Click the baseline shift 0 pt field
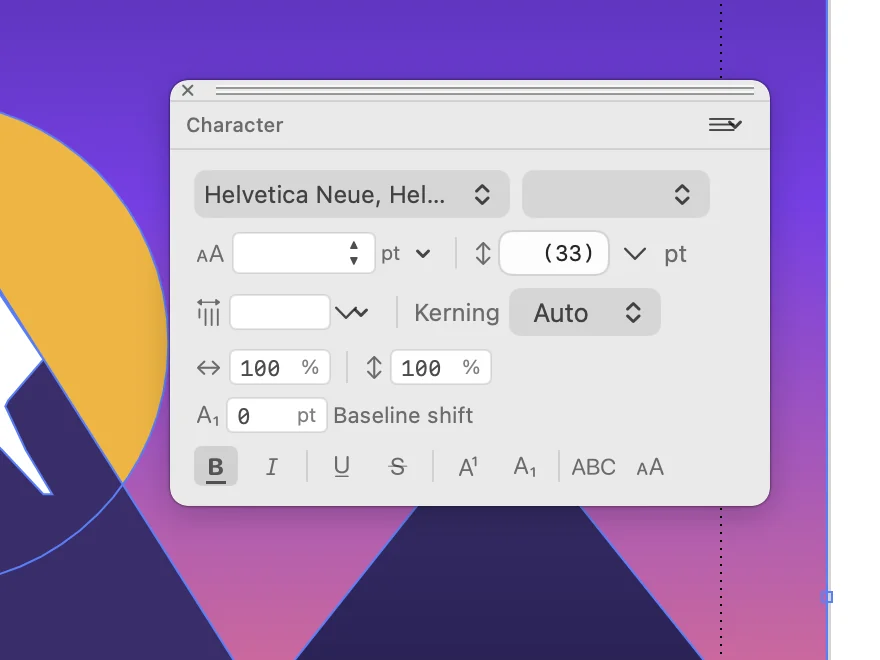 [277, 415]
